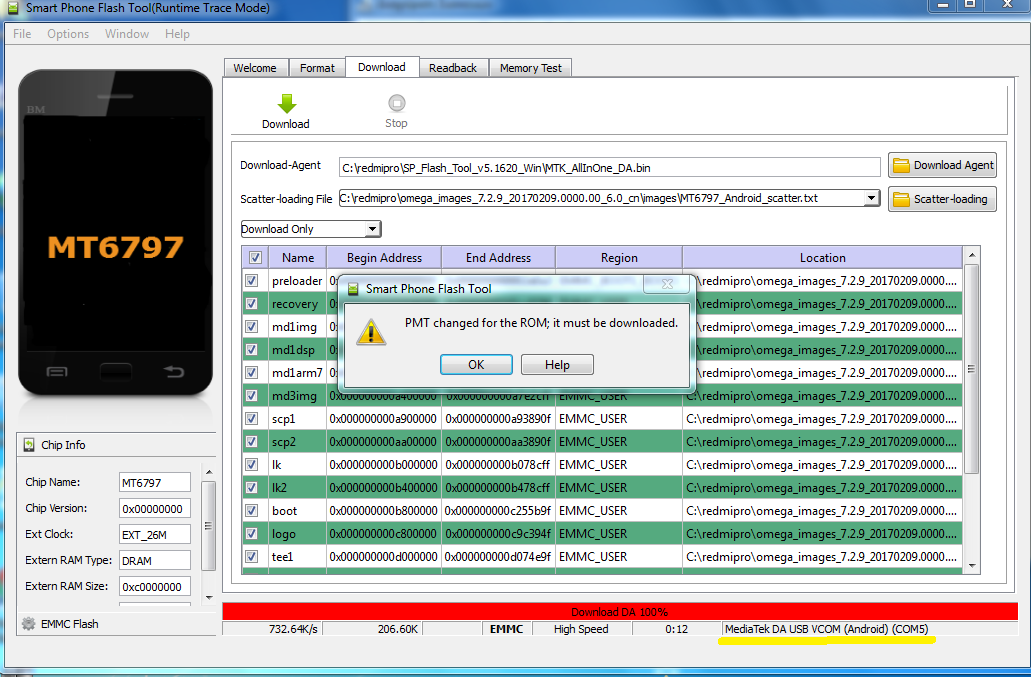
Task: Click the Stop icon in toolbar
Action: (396, 103)
